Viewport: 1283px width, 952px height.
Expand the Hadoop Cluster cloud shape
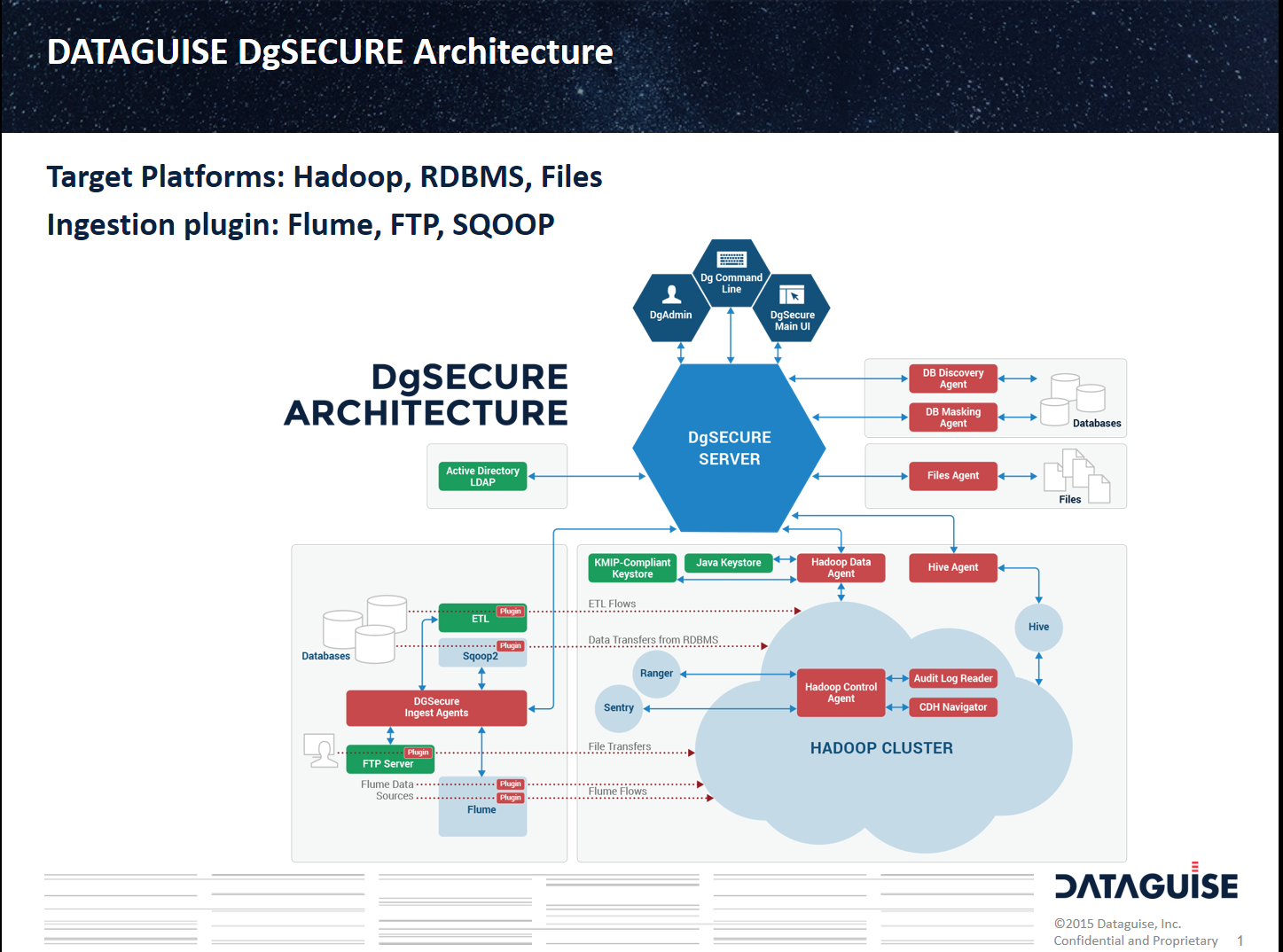tap(882, 747)
